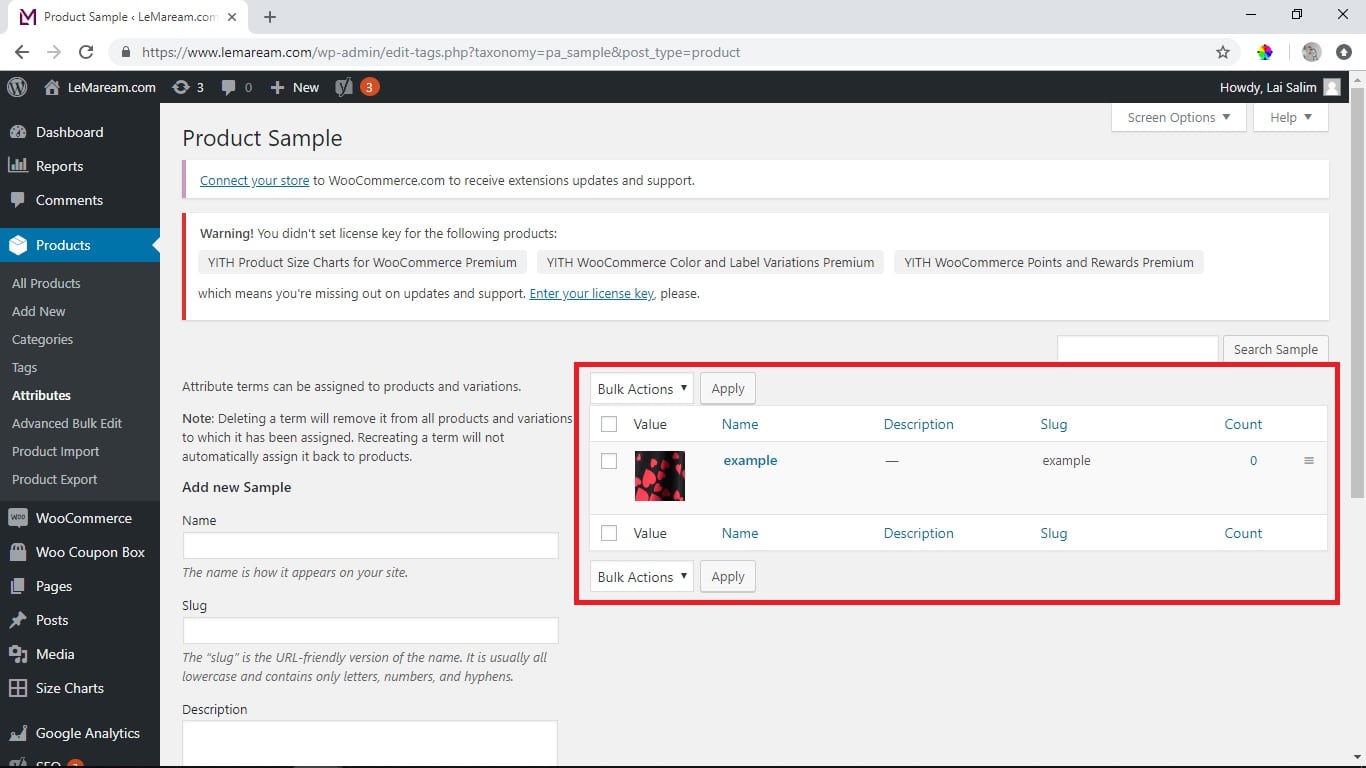Click the Description textarea
The height and width of the screenshot is (768, 1366).
point(369,744)
